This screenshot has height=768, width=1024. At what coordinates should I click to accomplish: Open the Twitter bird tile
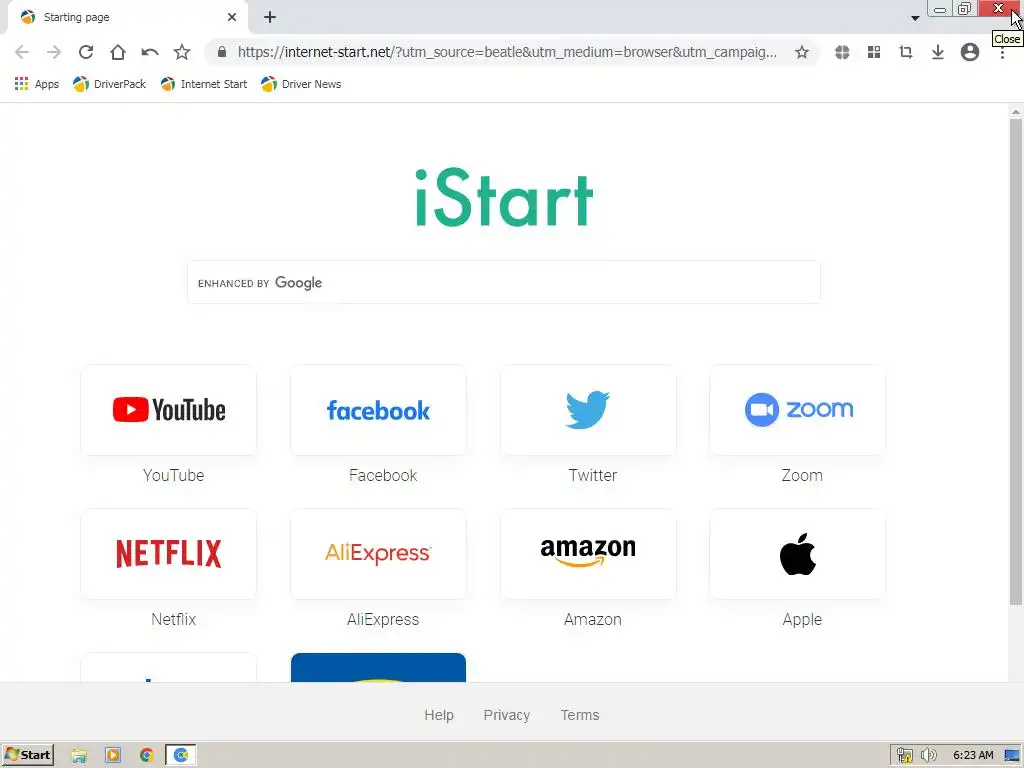(588, 410)
